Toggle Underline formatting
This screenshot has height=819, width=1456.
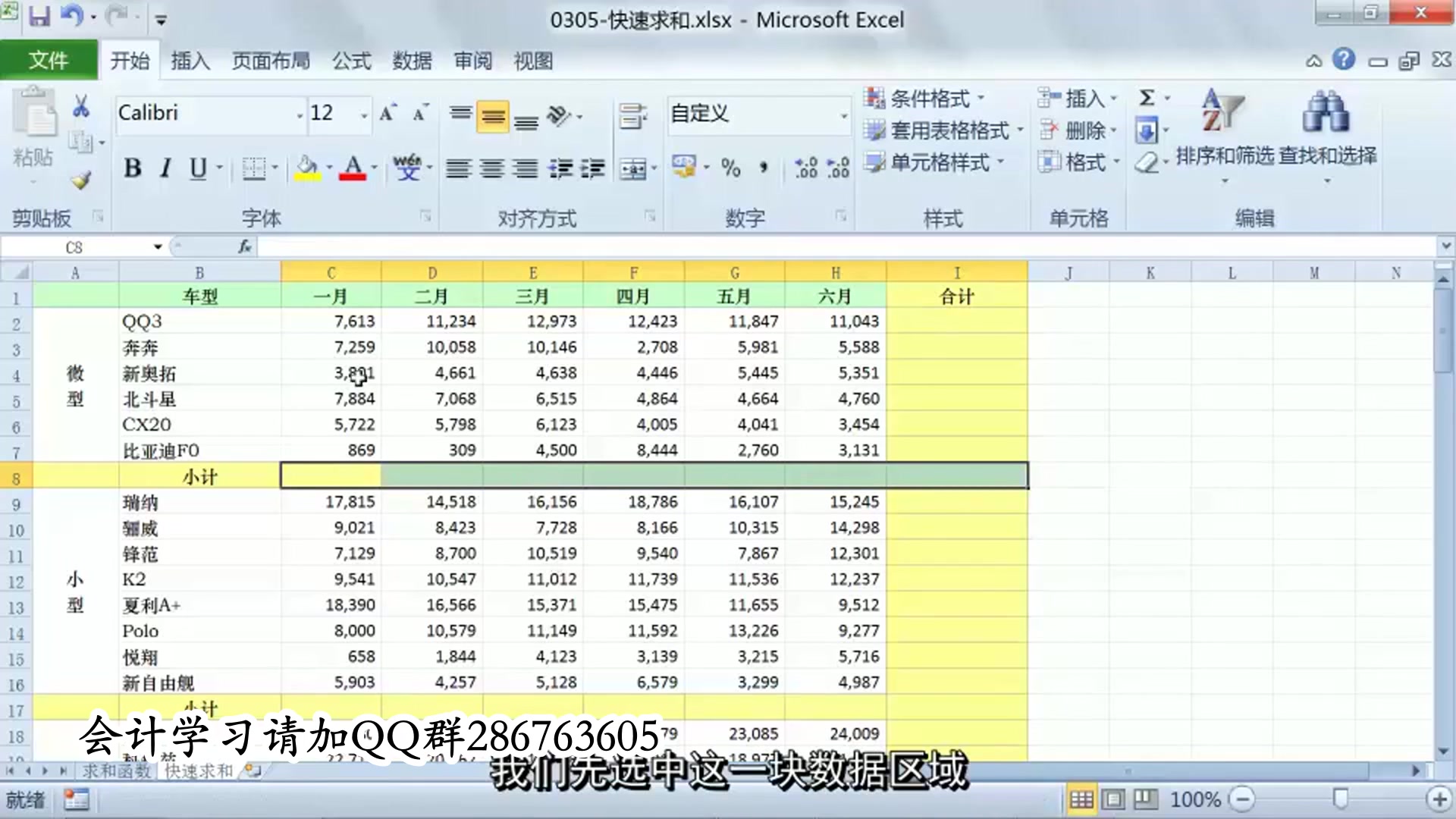click(x=198, y=168)
